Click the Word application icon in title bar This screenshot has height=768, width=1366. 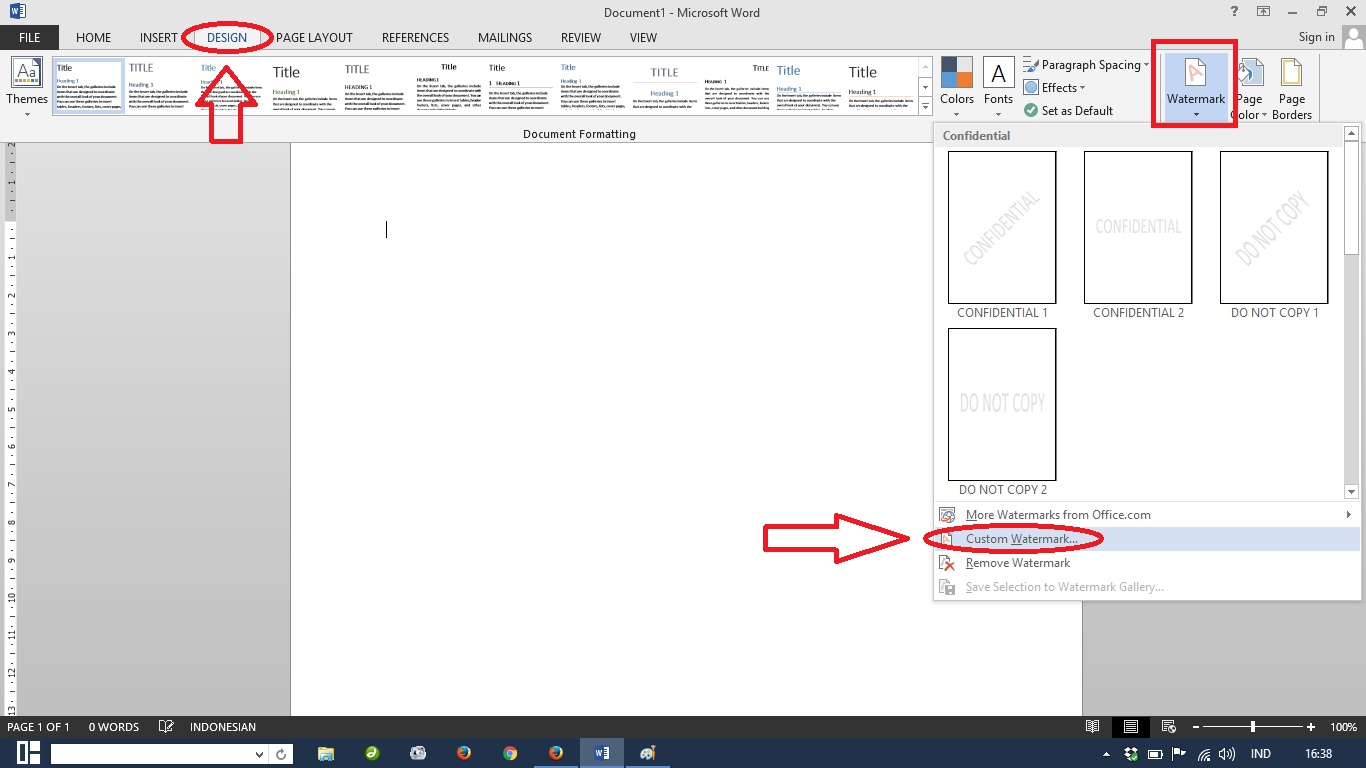(17, 12)
